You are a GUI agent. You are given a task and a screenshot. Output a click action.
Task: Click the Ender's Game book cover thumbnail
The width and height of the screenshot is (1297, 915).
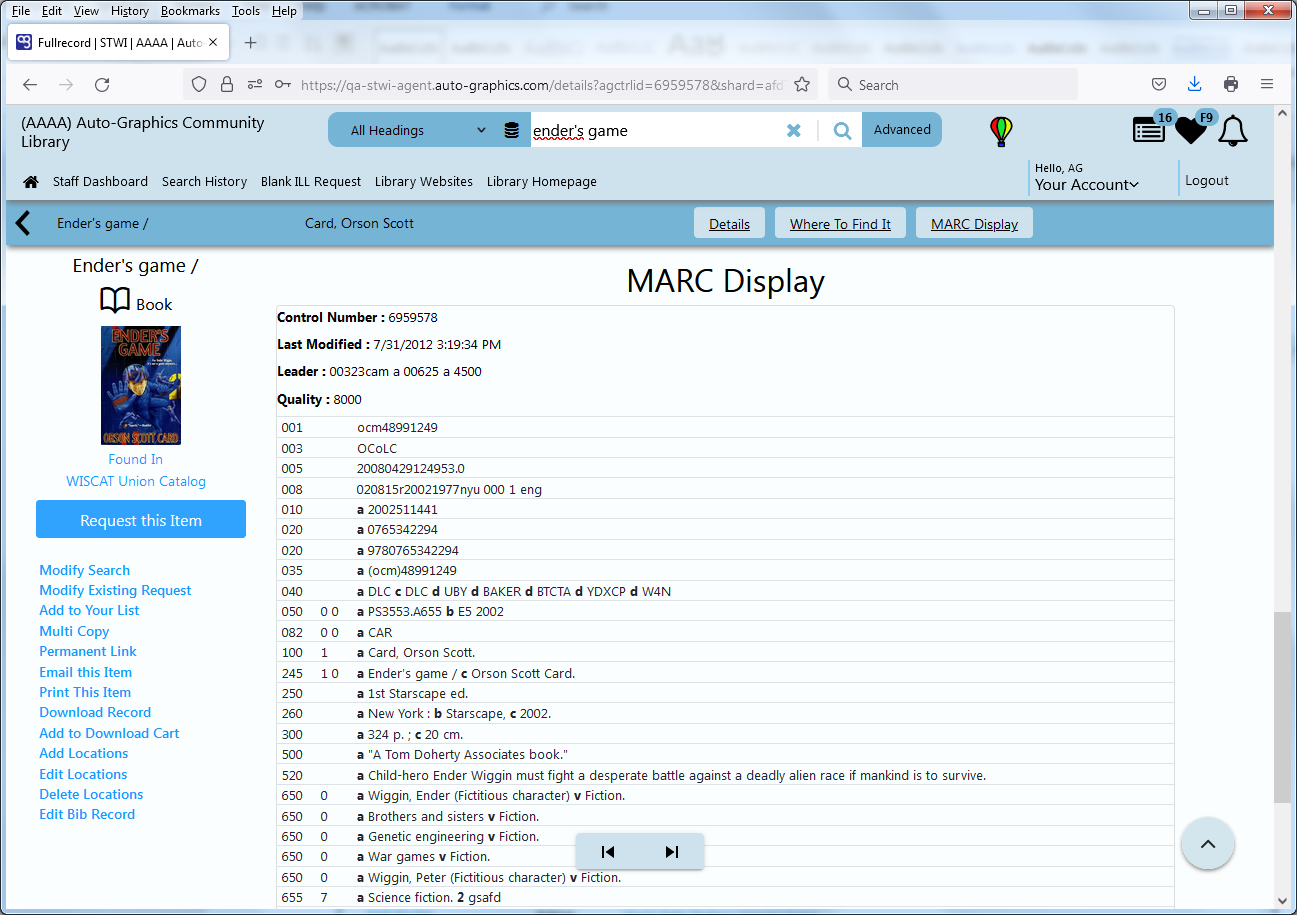click(141, 385)
